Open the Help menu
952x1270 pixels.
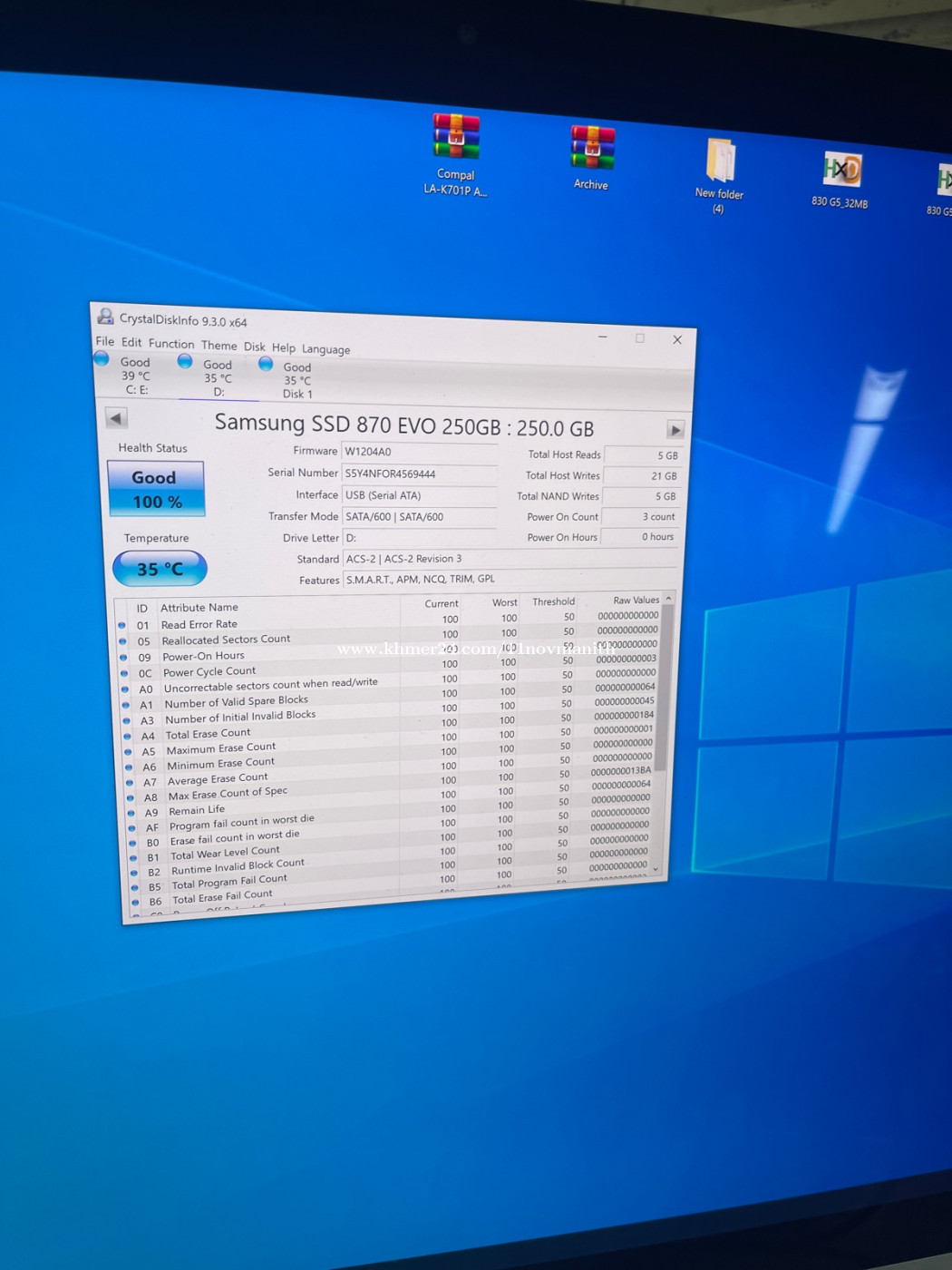284,347
